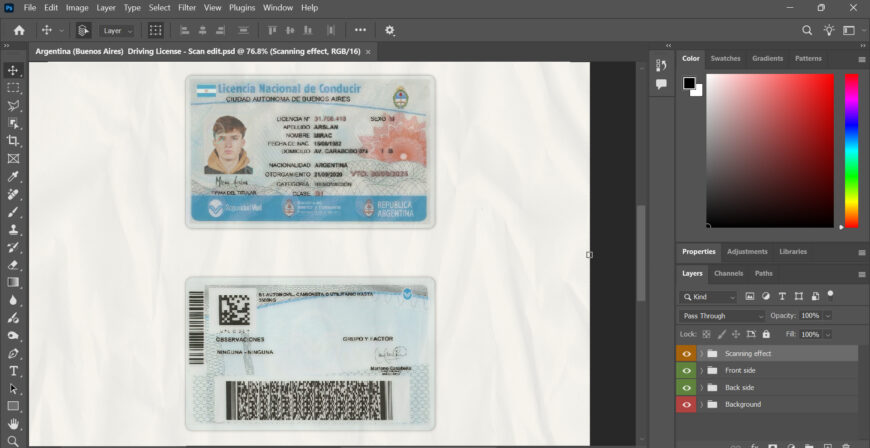Hide the Scanning effect layer group

686,354
